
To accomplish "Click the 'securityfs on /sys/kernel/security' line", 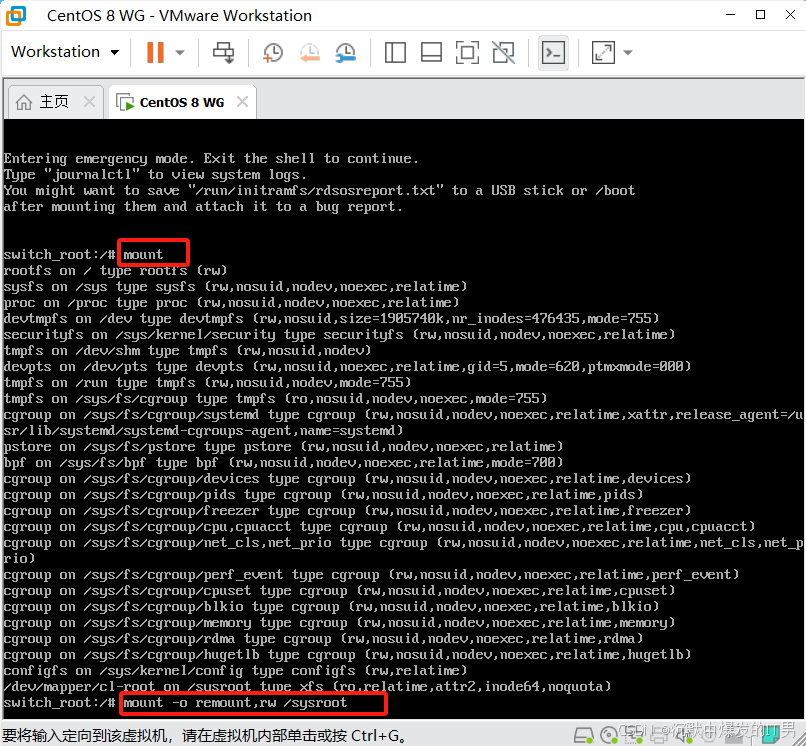I will pyautogui.click(x=339, y=334).
